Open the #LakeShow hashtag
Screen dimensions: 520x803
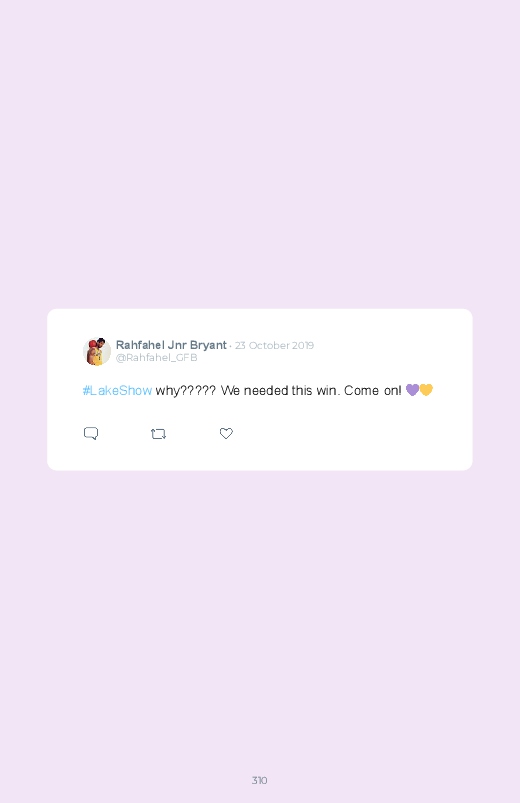(117, 390)
